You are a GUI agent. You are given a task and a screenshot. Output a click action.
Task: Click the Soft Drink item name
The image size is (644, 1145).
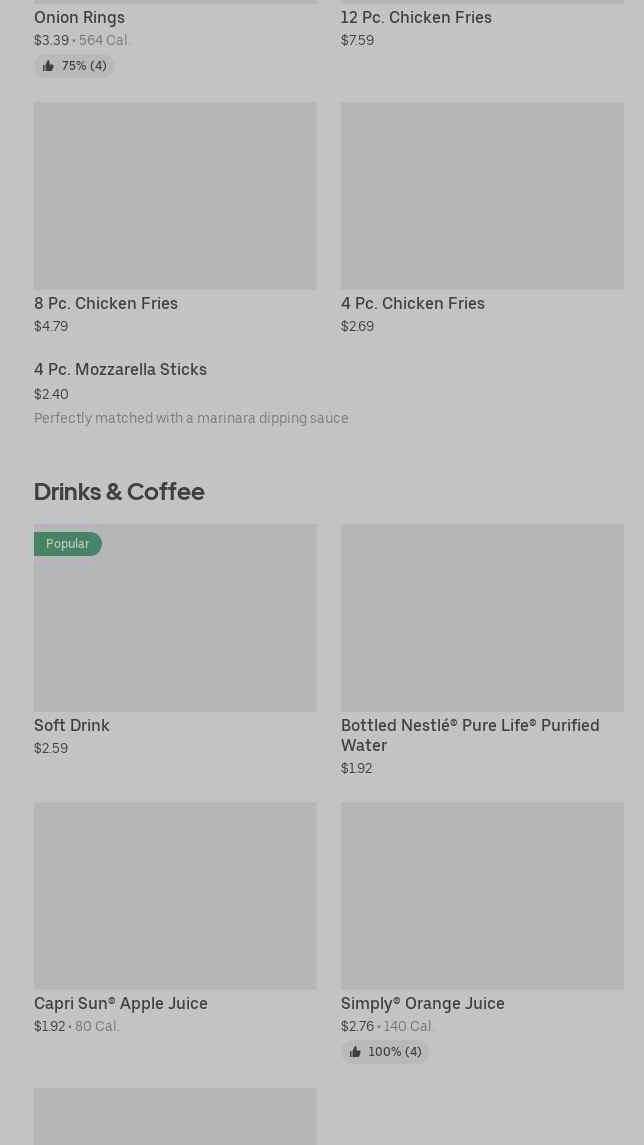point(72,725)
